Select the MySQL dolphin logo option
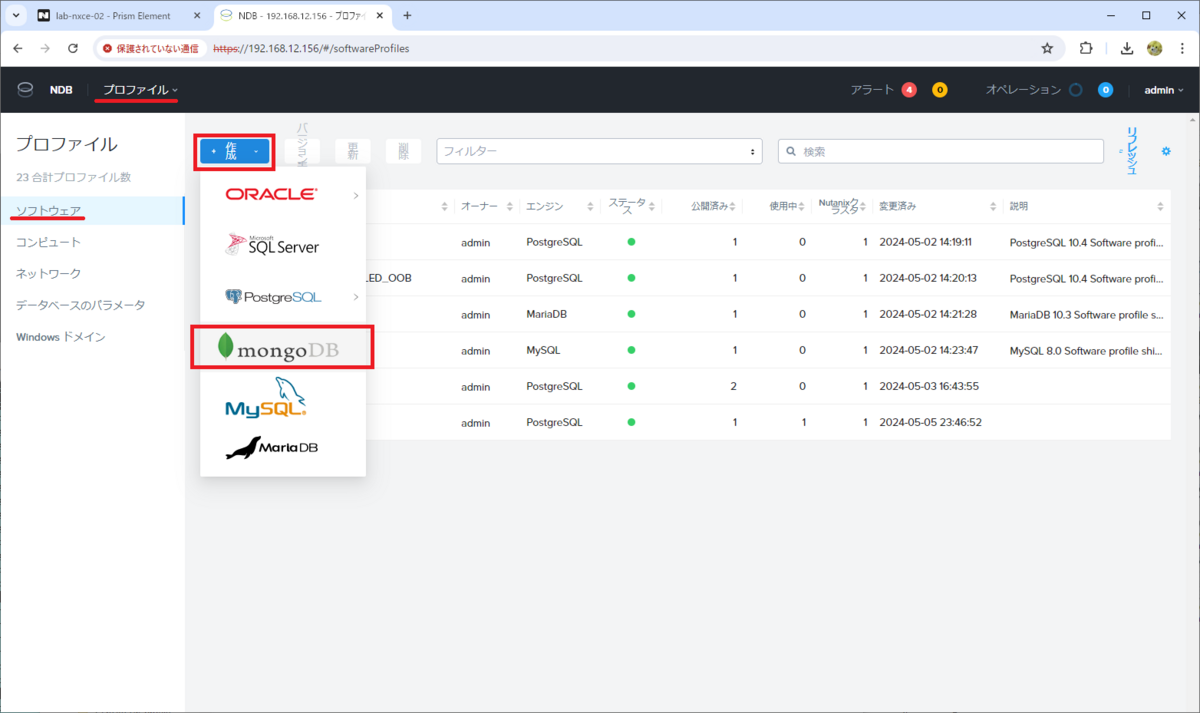This screenshot has width=1200, height=713. point(265,397)
